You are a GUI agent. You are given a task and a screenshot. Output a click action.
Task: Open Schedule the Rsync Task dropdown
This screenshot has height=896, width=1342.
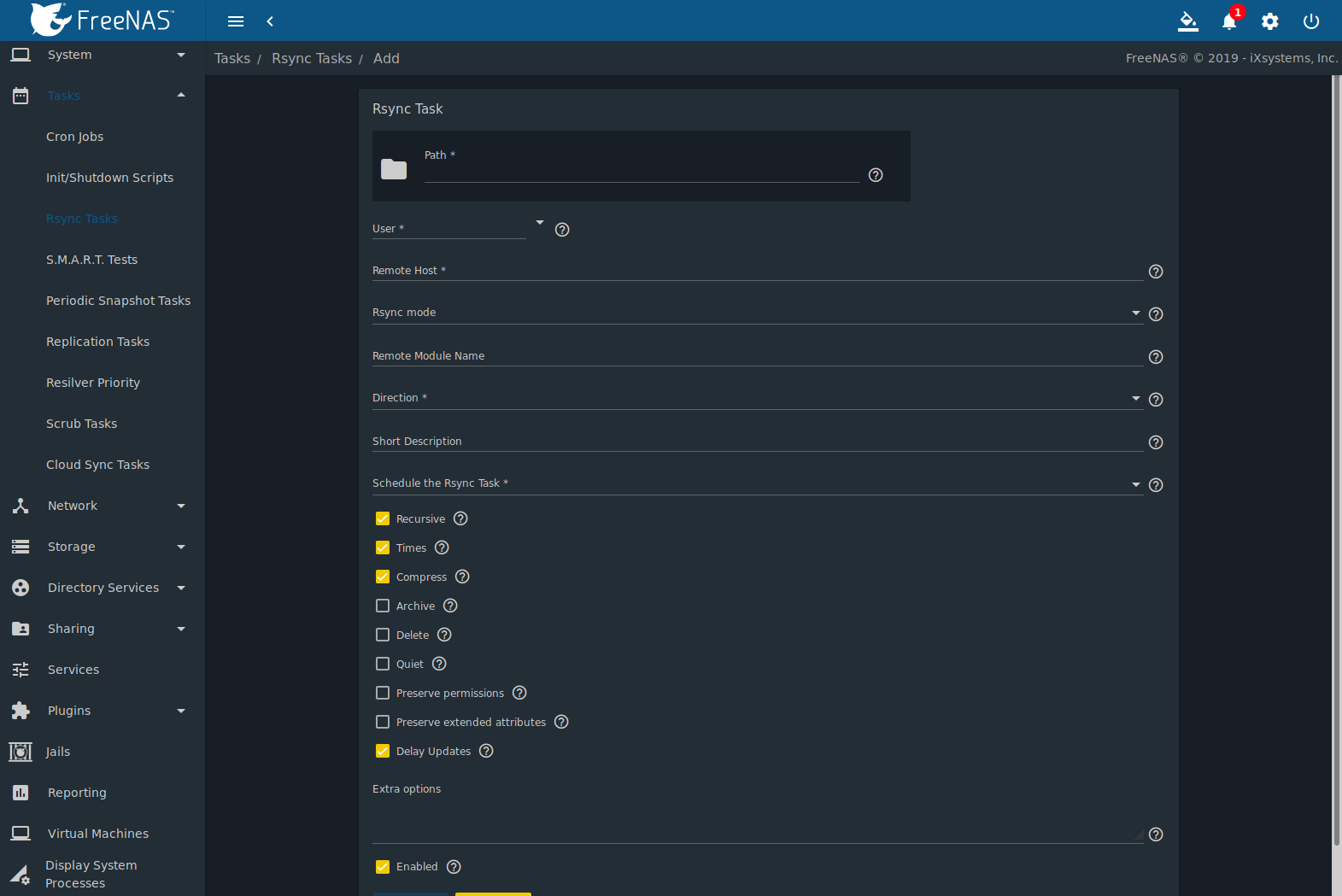(757, 483)
